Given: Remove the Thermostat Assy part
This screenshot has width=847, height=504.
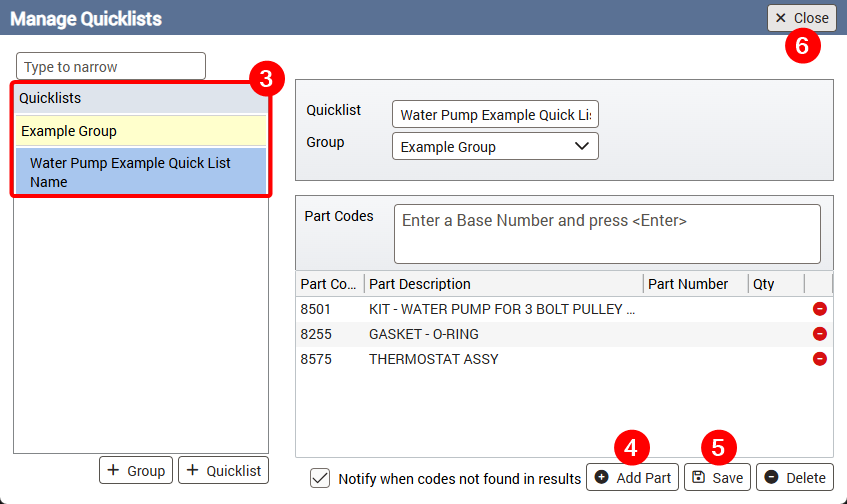Looking at the screenshot, I should [x=820, y=358].
